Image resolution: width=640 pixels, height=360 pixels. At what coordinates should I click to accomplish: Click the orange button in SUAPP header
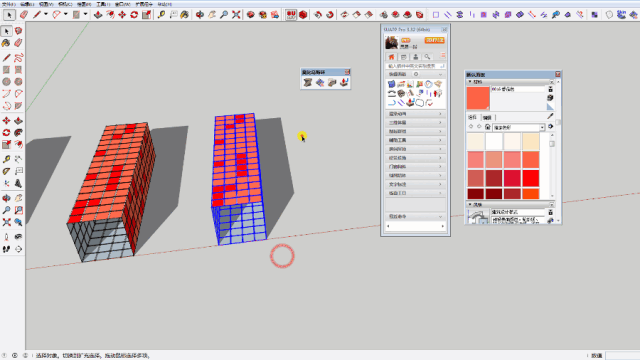434,40
